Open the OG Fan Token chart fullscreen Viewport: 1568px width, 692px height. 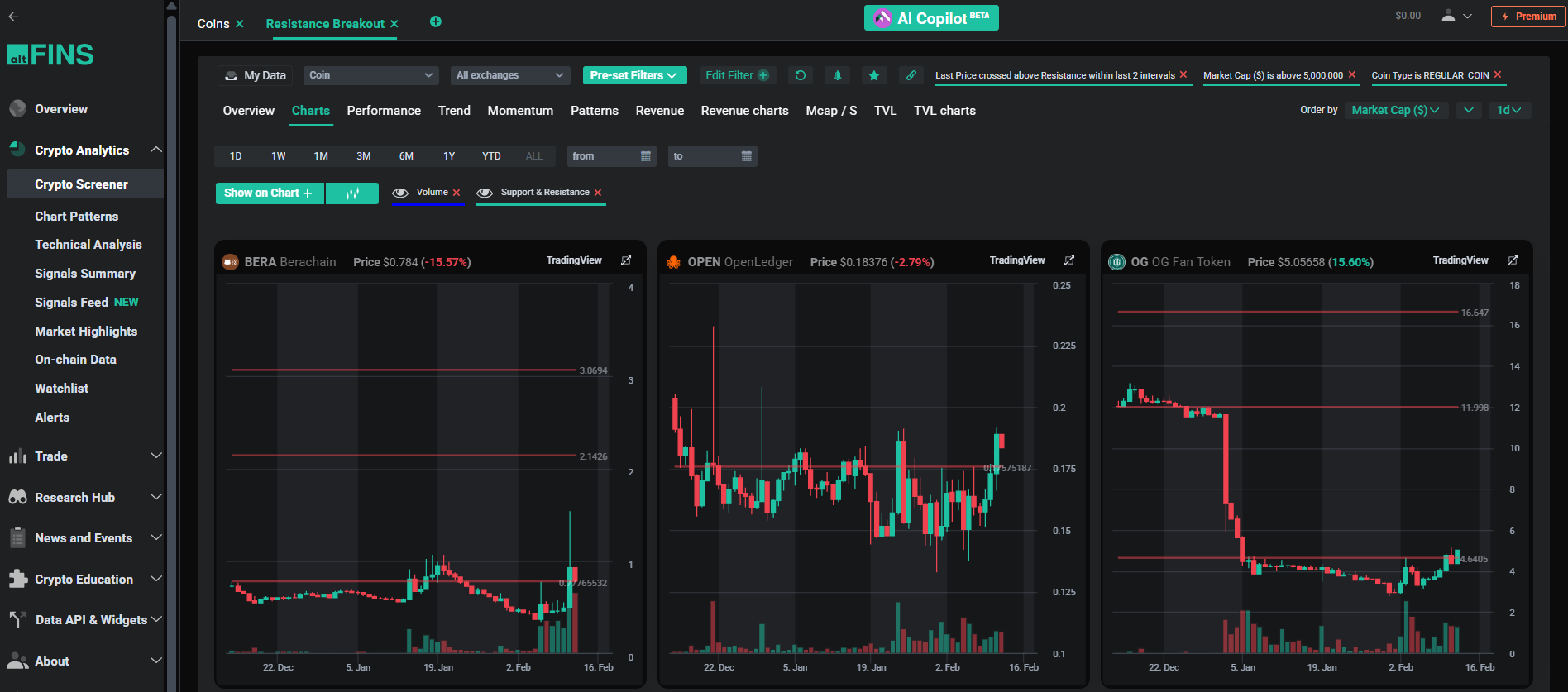[1513, 260]
